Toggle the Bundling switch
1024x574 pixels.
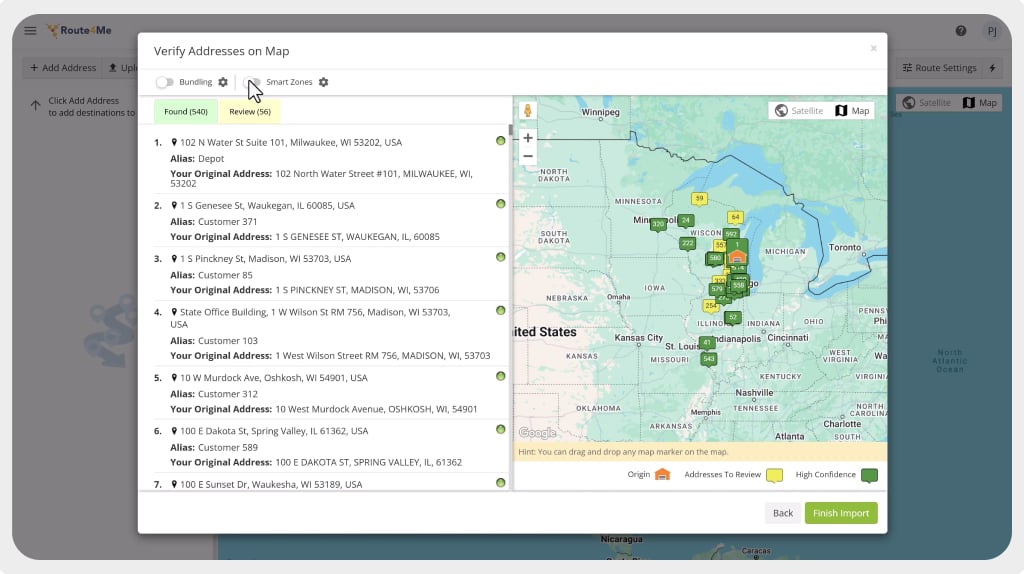pos(165,82)
